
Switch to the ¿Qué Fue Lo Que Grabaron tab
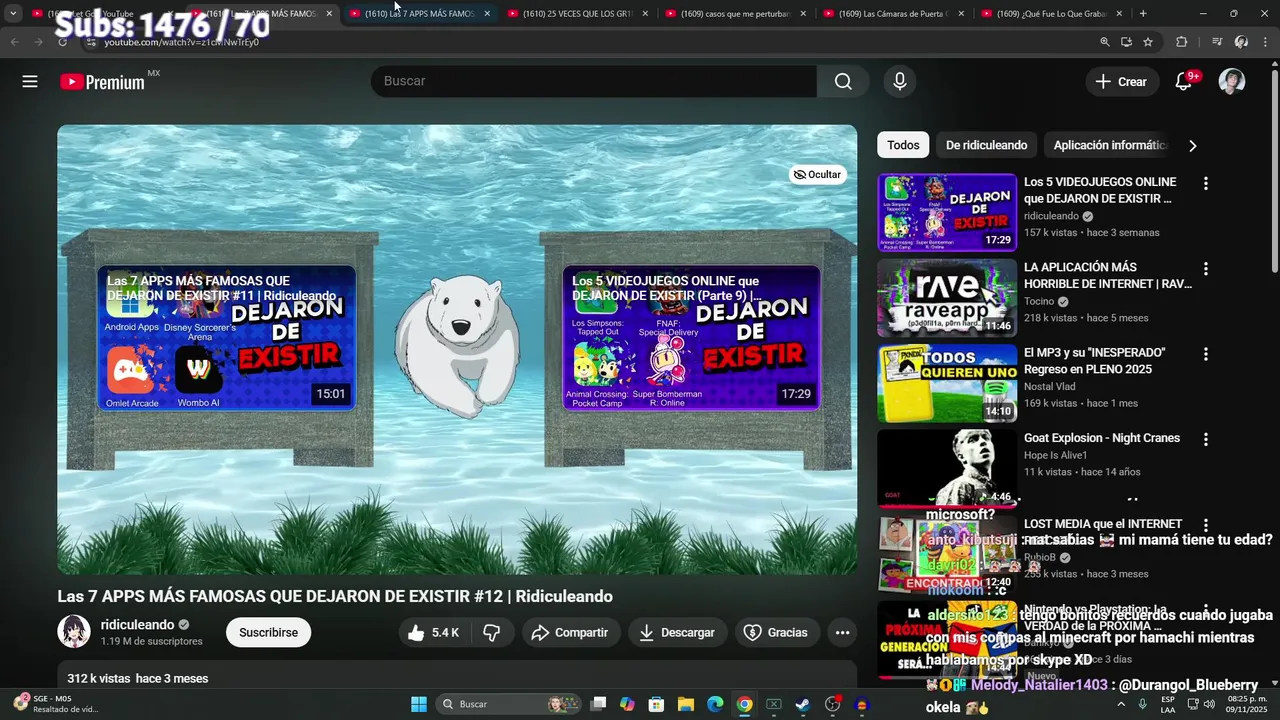1051,14
